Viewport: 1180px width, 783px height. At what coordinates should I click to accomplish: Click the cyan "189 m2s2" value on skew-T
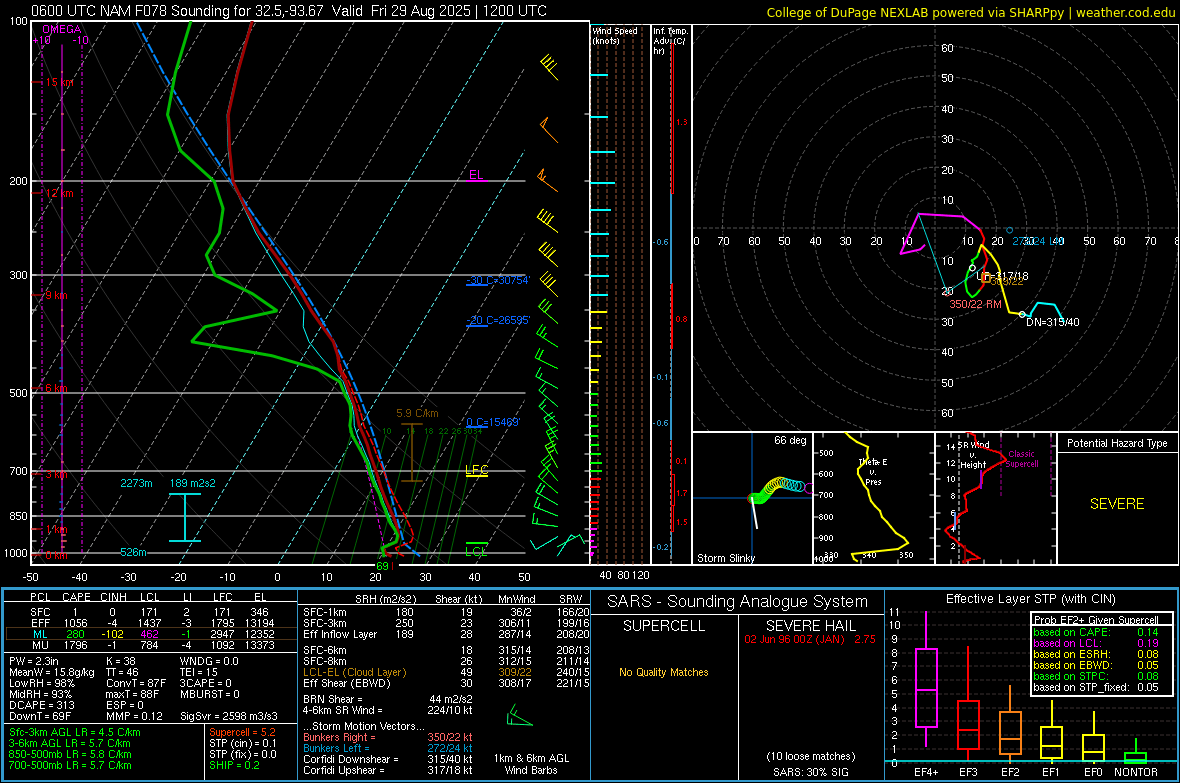pyautogui.click(x=193, y=483)
